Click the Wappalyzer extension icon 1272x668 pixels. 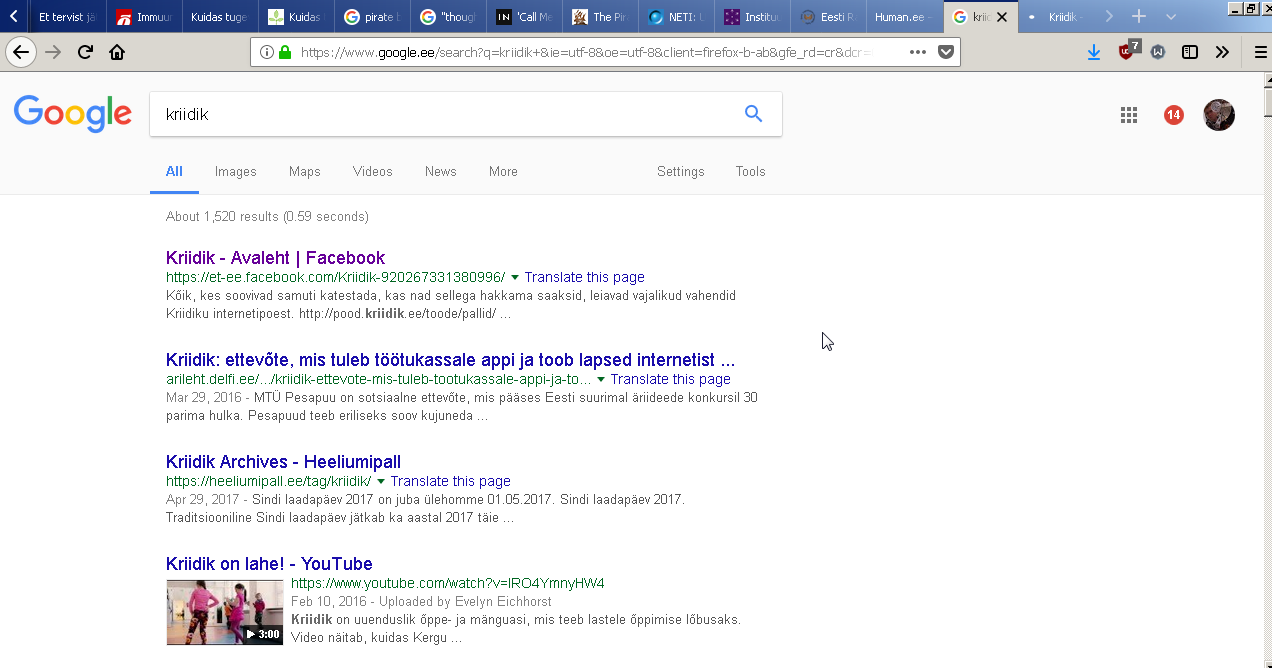coord(1158,52)
